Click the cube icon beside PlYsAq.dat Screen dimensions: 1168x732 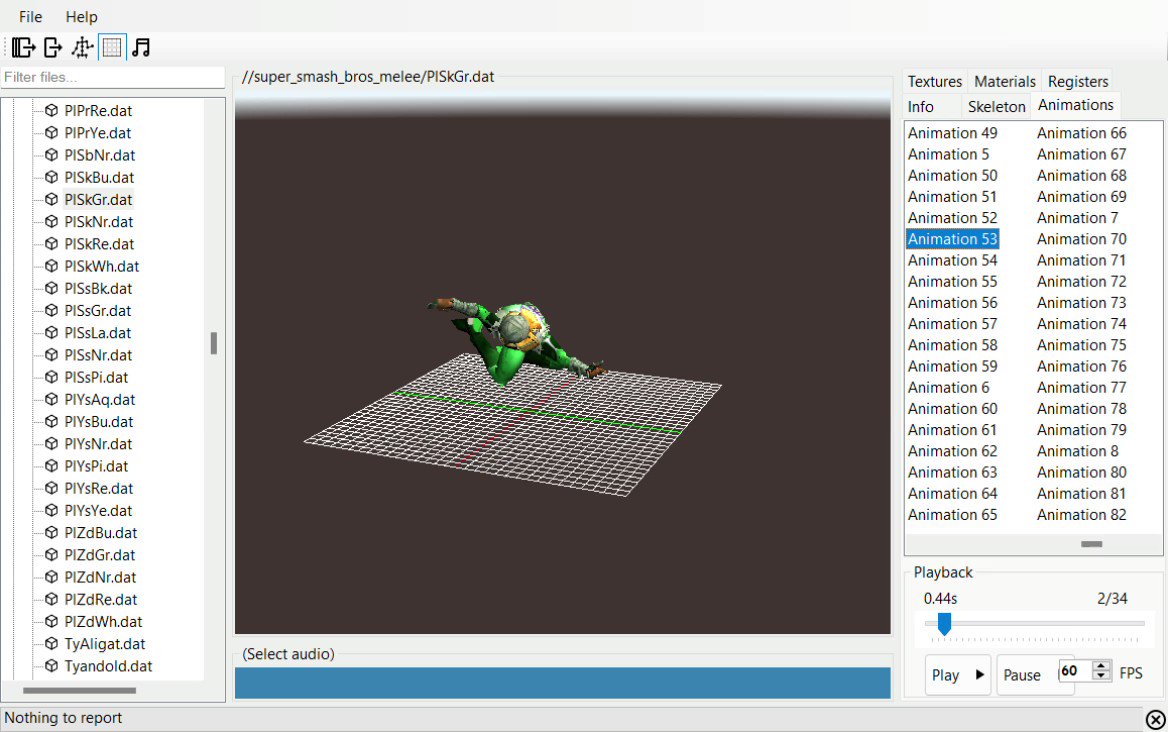(x=51, y=399)
